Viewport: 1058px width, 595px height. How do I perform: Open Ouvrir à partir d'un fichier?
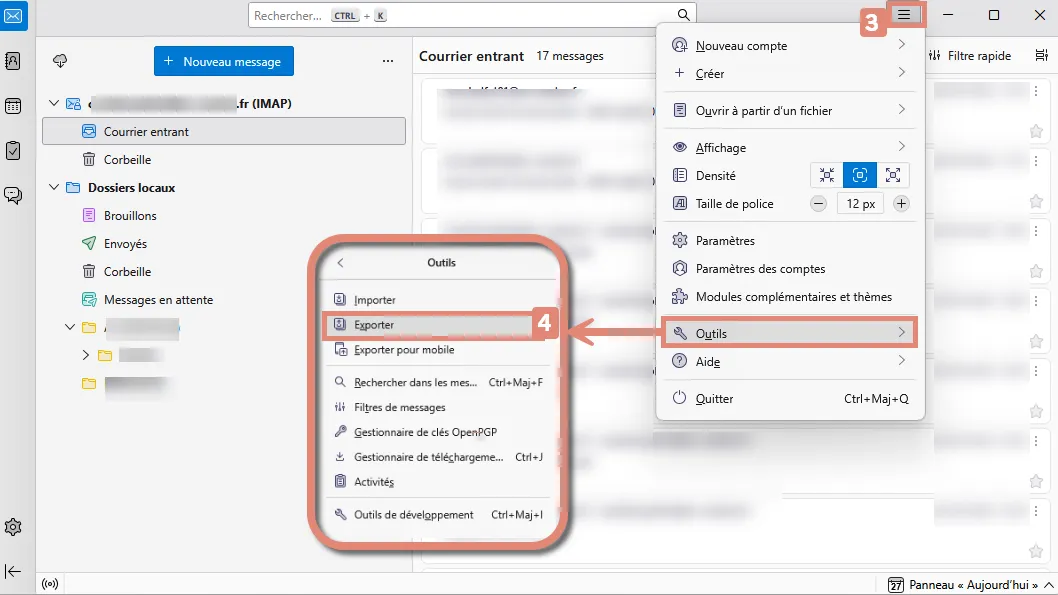click(790, 111)
